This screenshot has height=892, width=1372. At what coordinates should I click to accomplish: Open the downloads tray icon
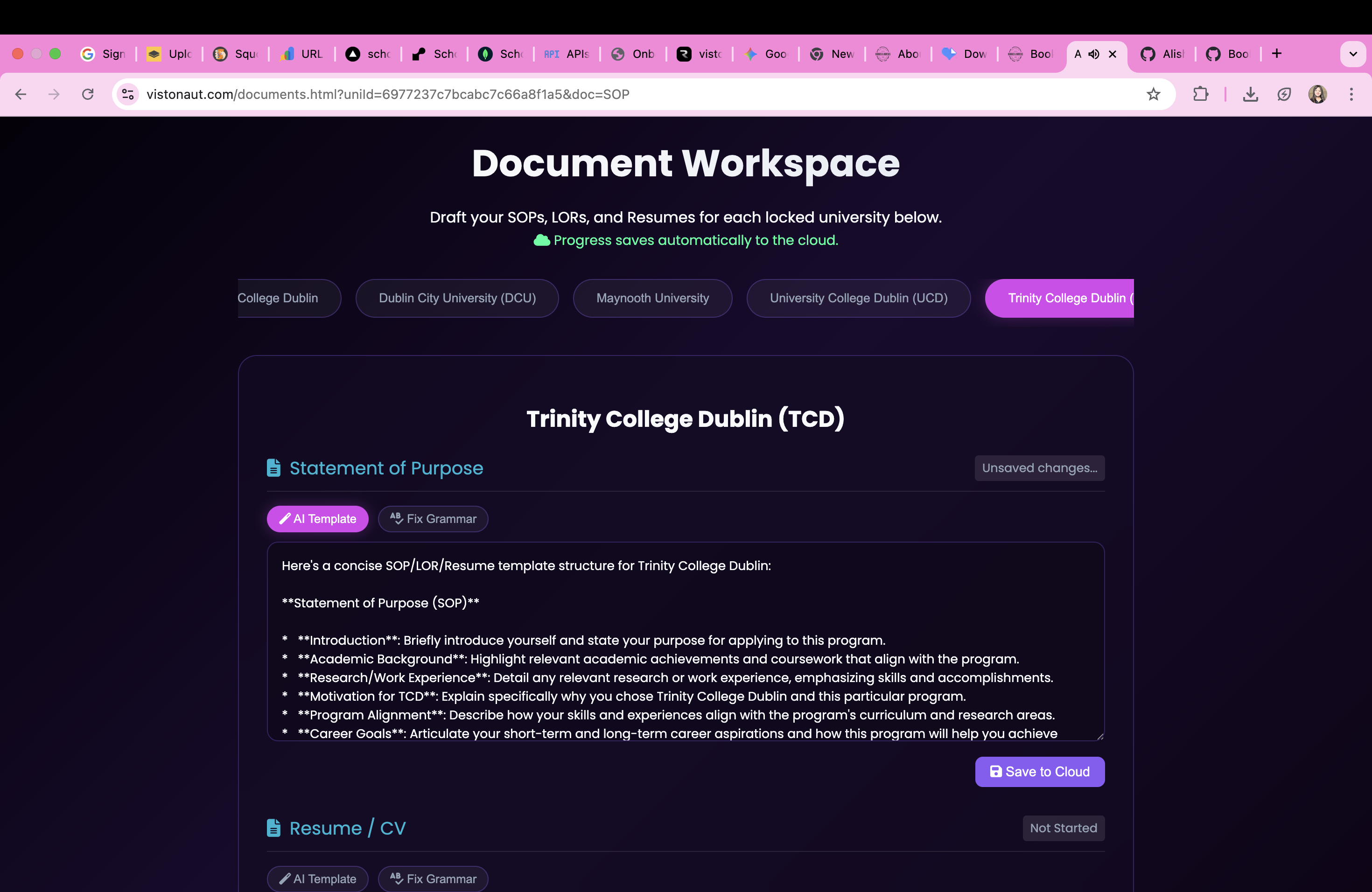(1250, 94)
